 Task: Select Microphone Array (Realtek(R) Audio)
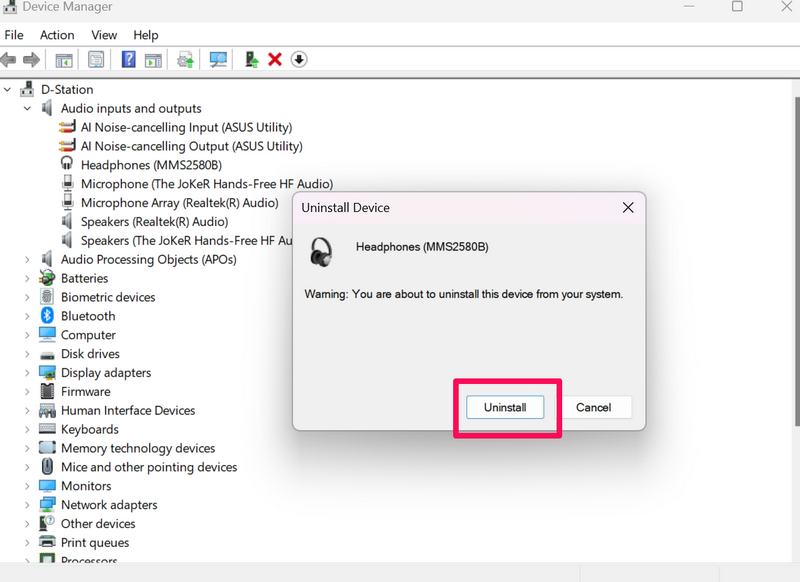(x=180, y=203)
